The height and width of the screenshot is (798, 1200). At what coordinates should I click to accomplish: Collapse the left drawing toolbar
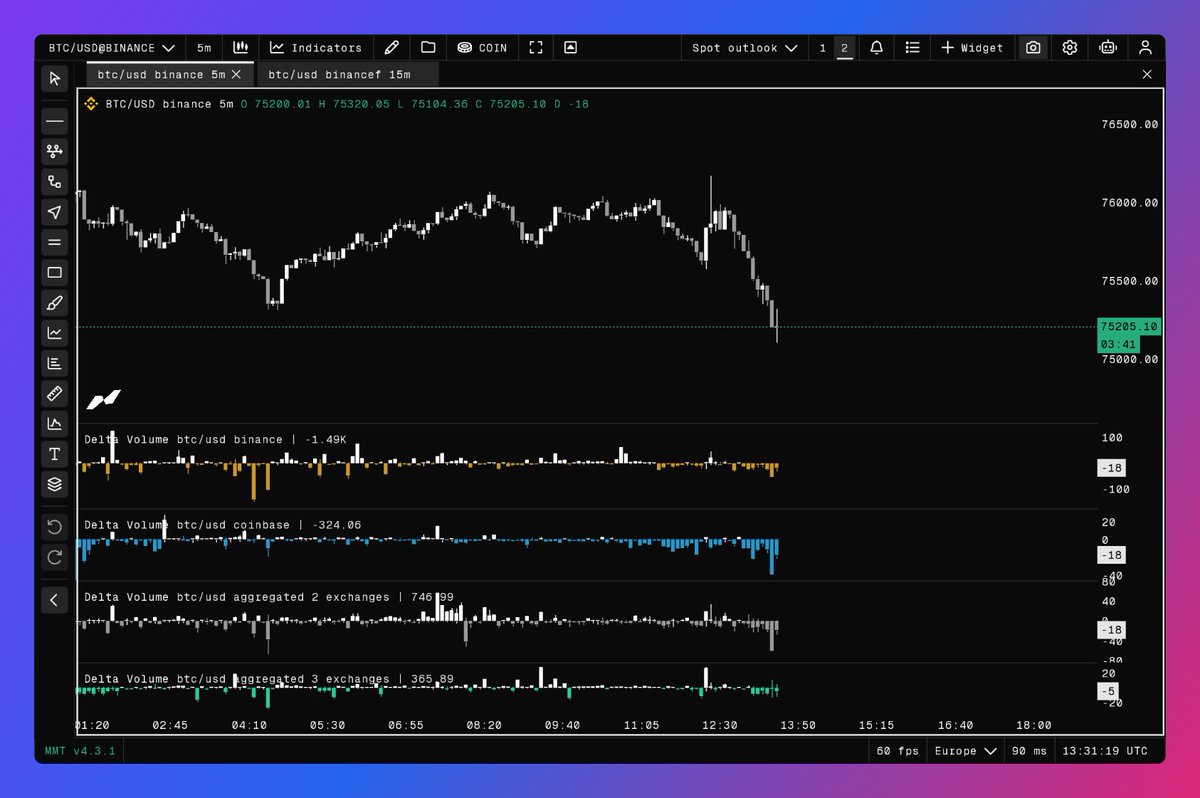click(x=54, y=600)
